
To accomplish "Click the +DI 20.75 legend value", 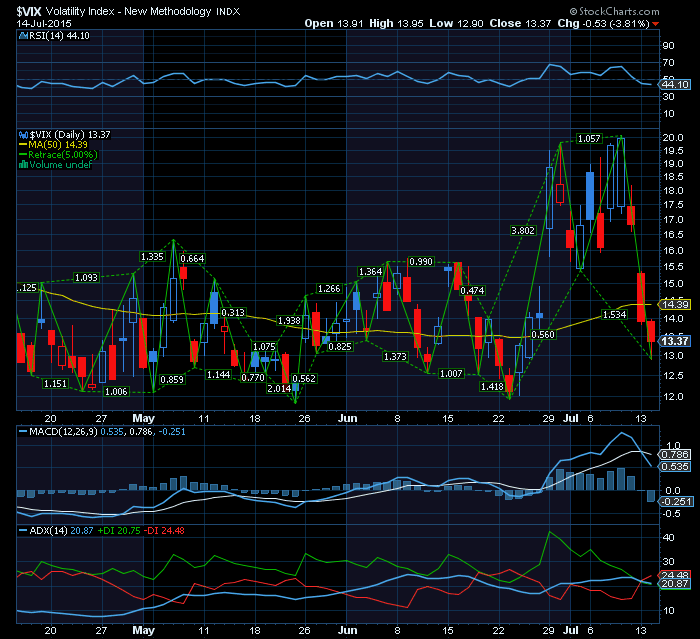I will click(x=119, y=530).
